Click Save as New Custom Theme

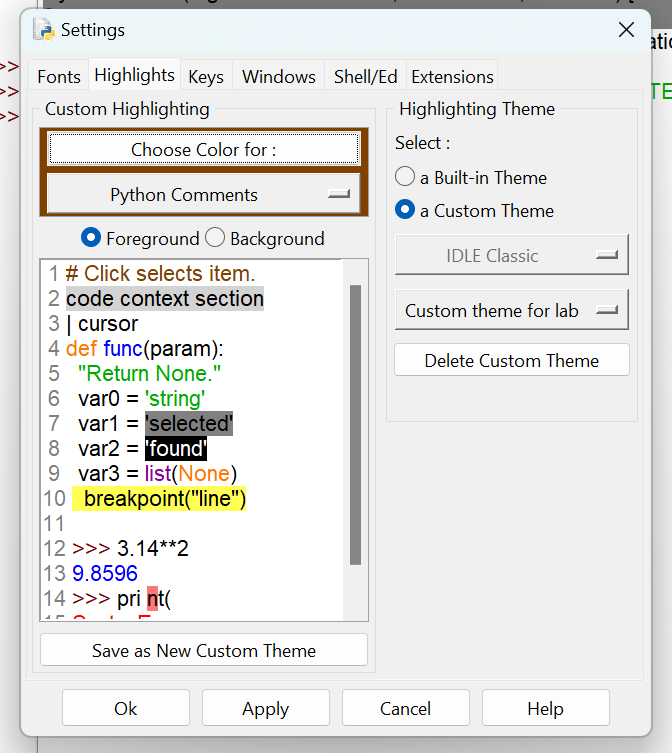pos(204,651)
